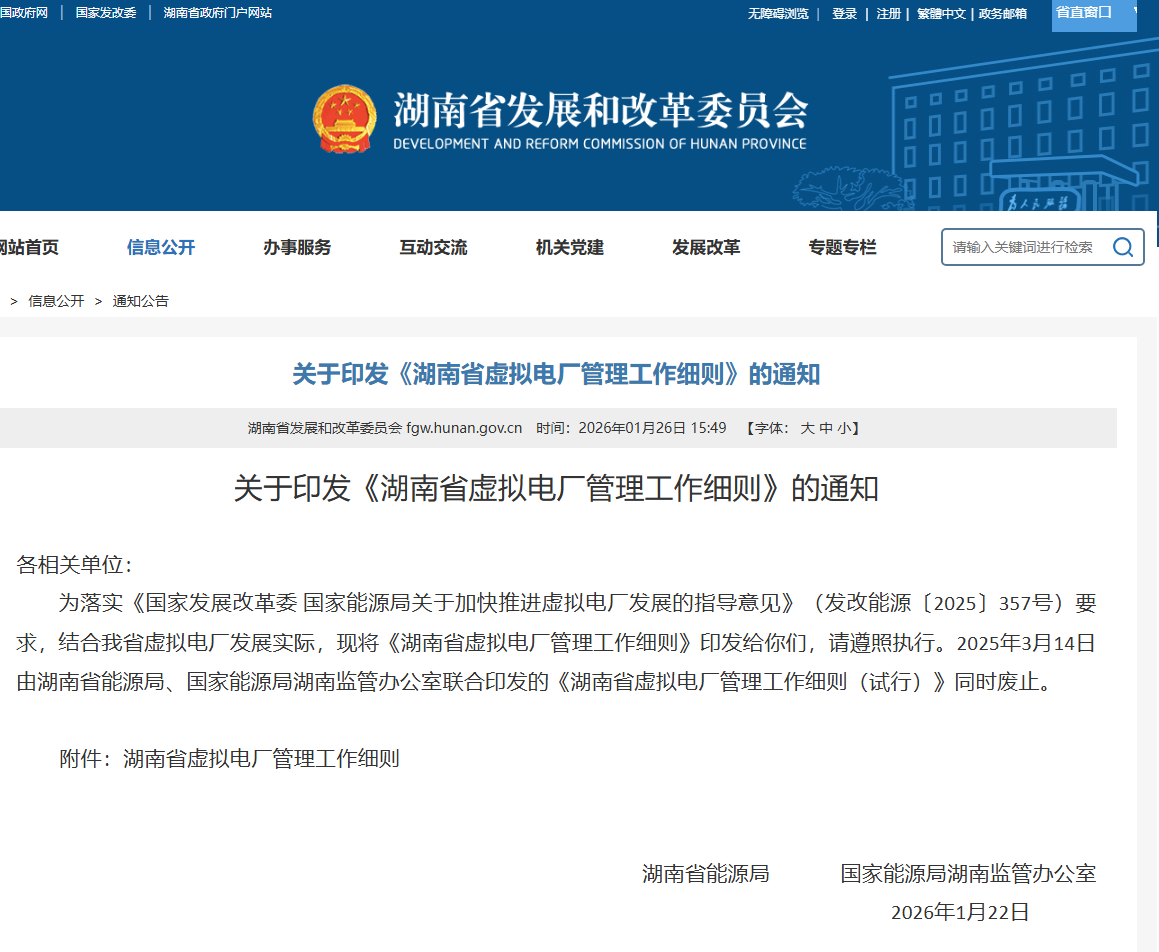Screen dimensions: 1159x952
Task: Click the signature 湖南省能源局
Action: coord(705,874)
